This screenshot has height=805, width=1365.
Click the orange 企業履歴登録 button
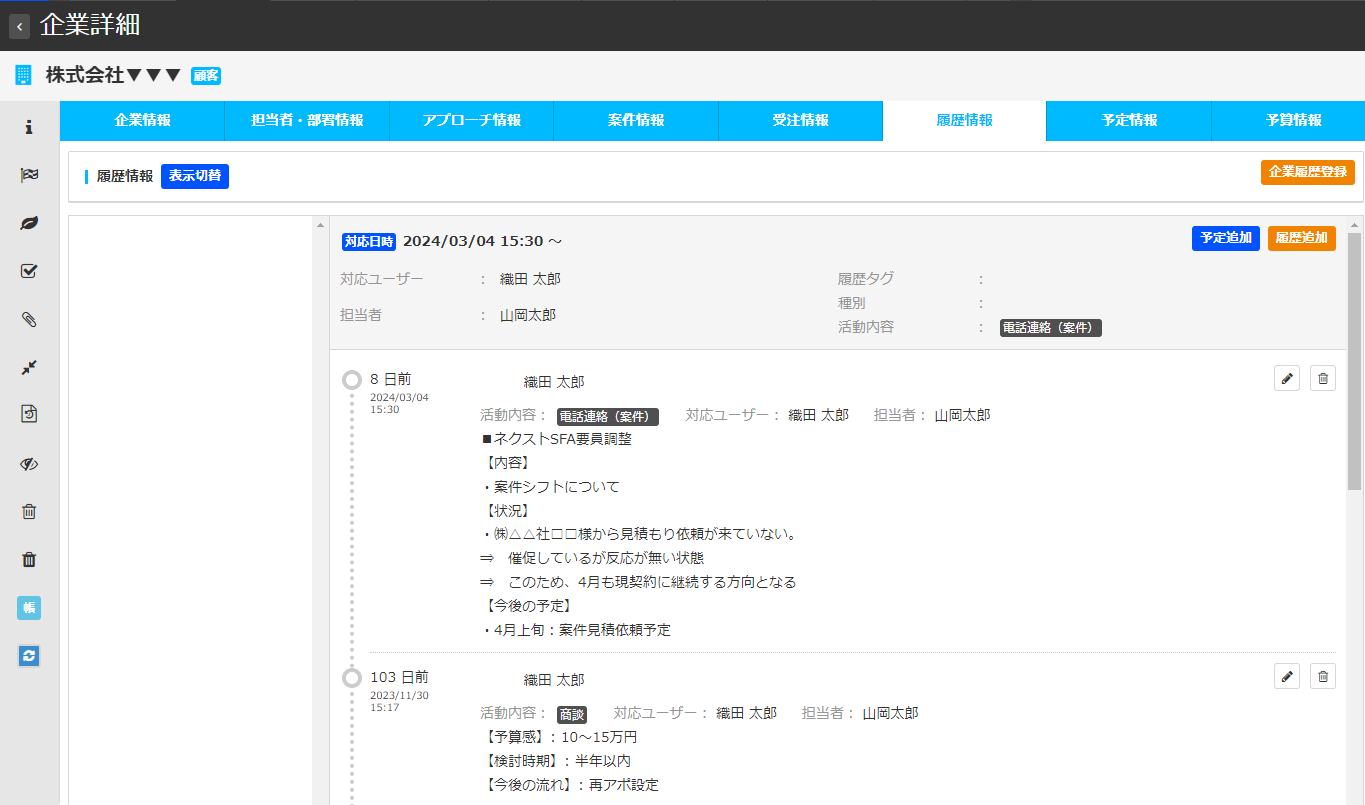(x=1307, y=171)
